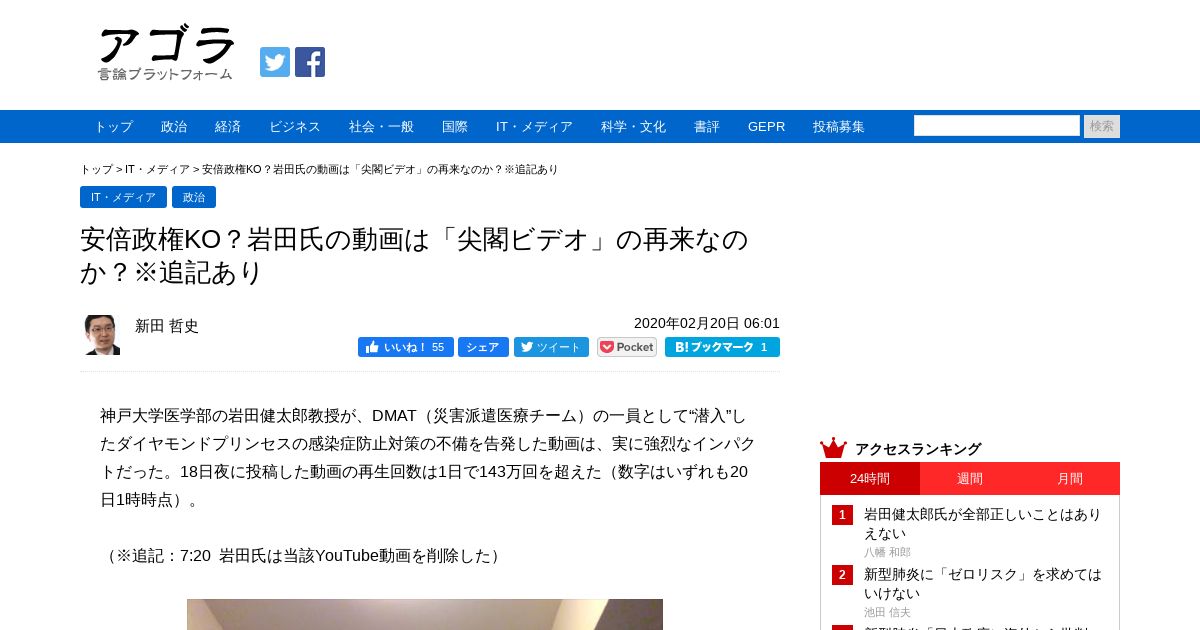Open the 経済 navigation menu item
Viewport: 1200px width, 630px height.
click(x=228, y=127)
